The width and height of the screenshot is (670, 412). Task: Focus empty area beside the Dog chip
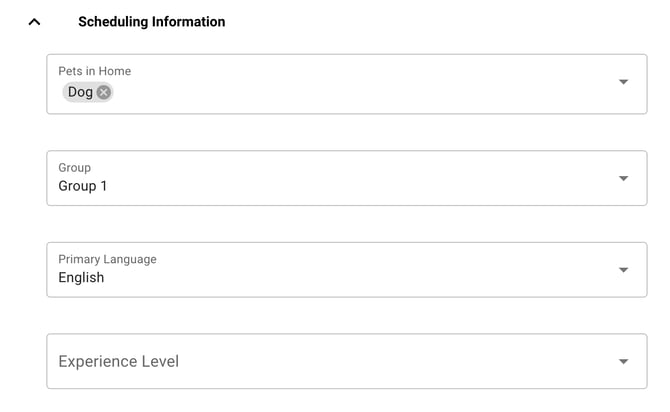click(350, 92)
